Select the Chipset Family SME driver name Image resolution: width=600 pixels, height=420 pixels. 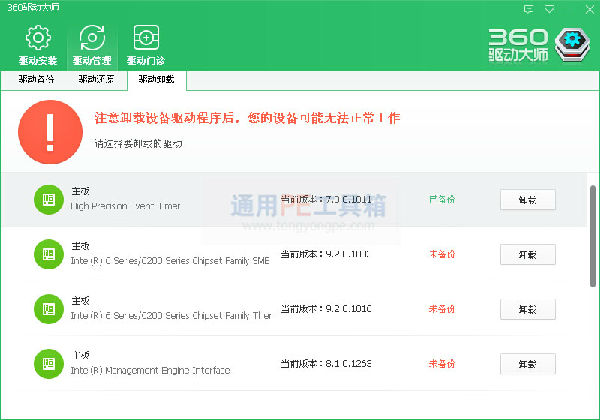pyautogui.click(x=170, y=261)
